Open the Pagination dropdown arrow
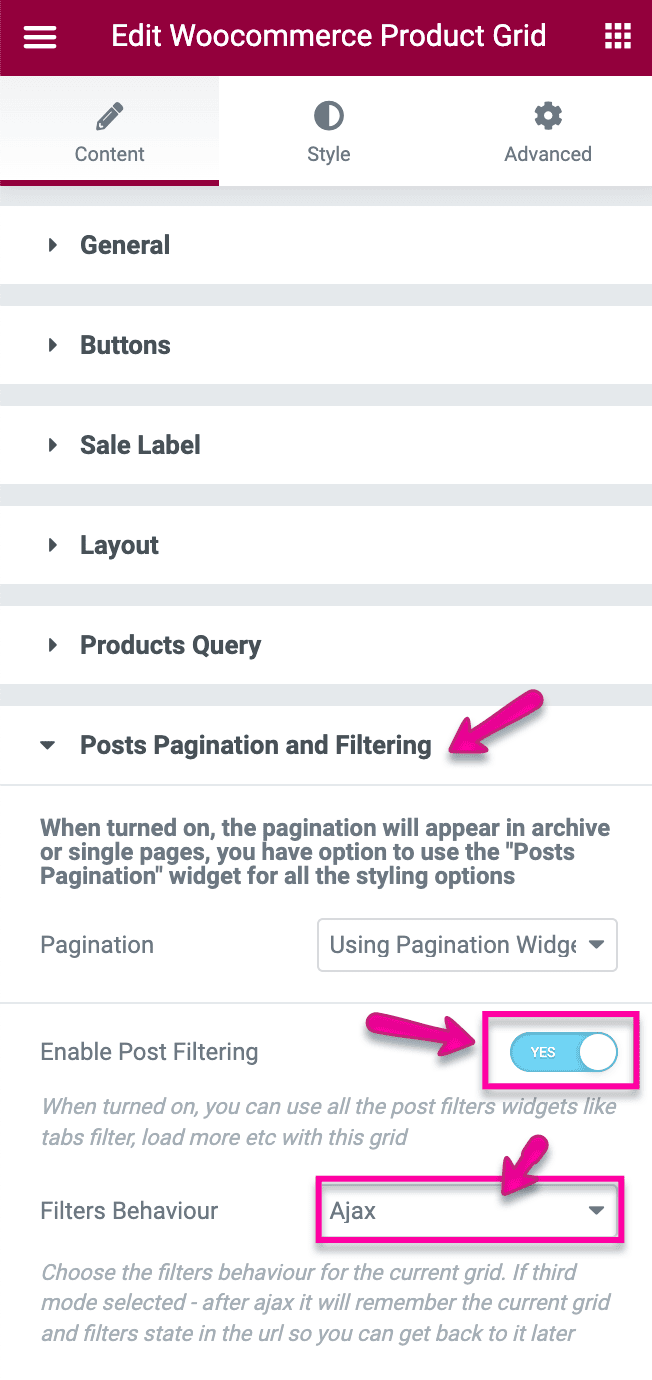Viewport: 652px width, 1380px height. 598,945
